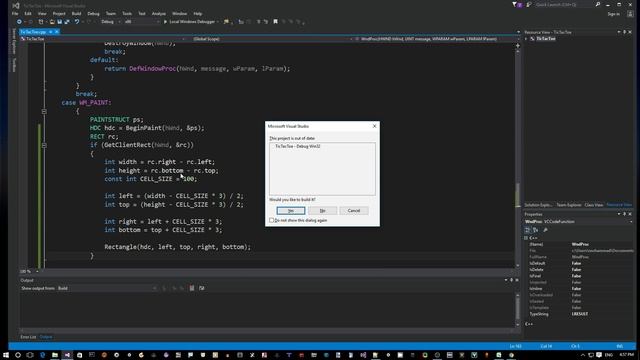The width and height of the screenshot is (640, 360).
Task: Click the Find in Files toolbar icon
Action: 226,22
